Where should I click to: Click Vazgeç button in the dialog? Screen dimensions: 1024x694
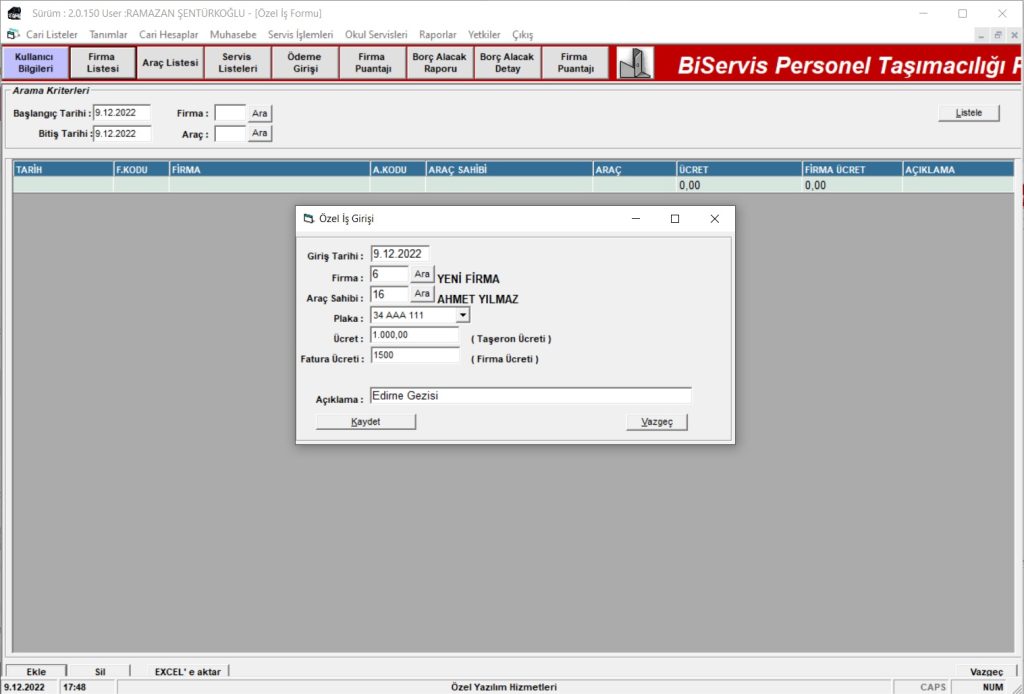657,422
